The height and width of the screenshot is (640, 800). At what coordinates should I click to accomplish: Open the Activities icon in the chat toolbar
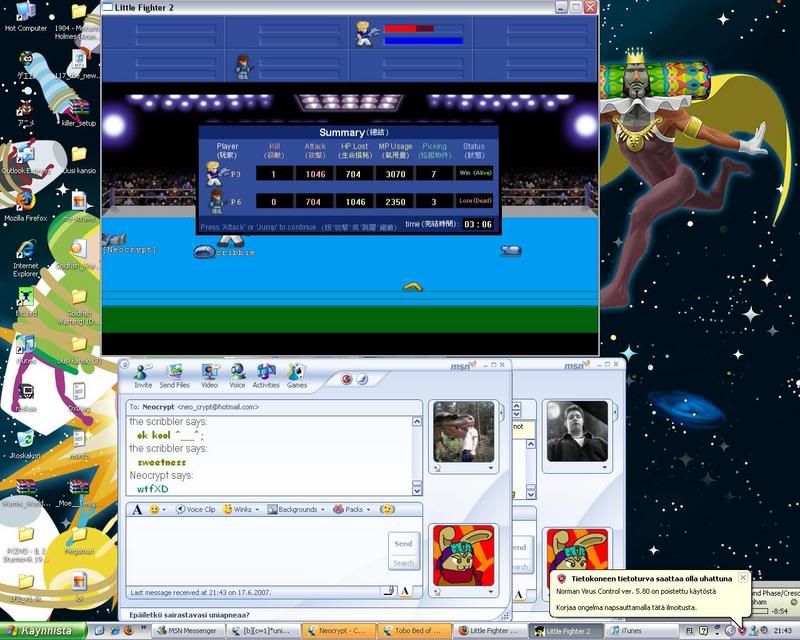(266, 375)
